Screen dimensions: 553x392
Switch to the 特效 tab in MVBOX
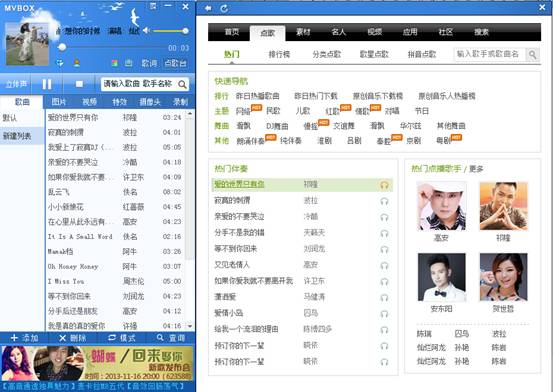[119, 102]
